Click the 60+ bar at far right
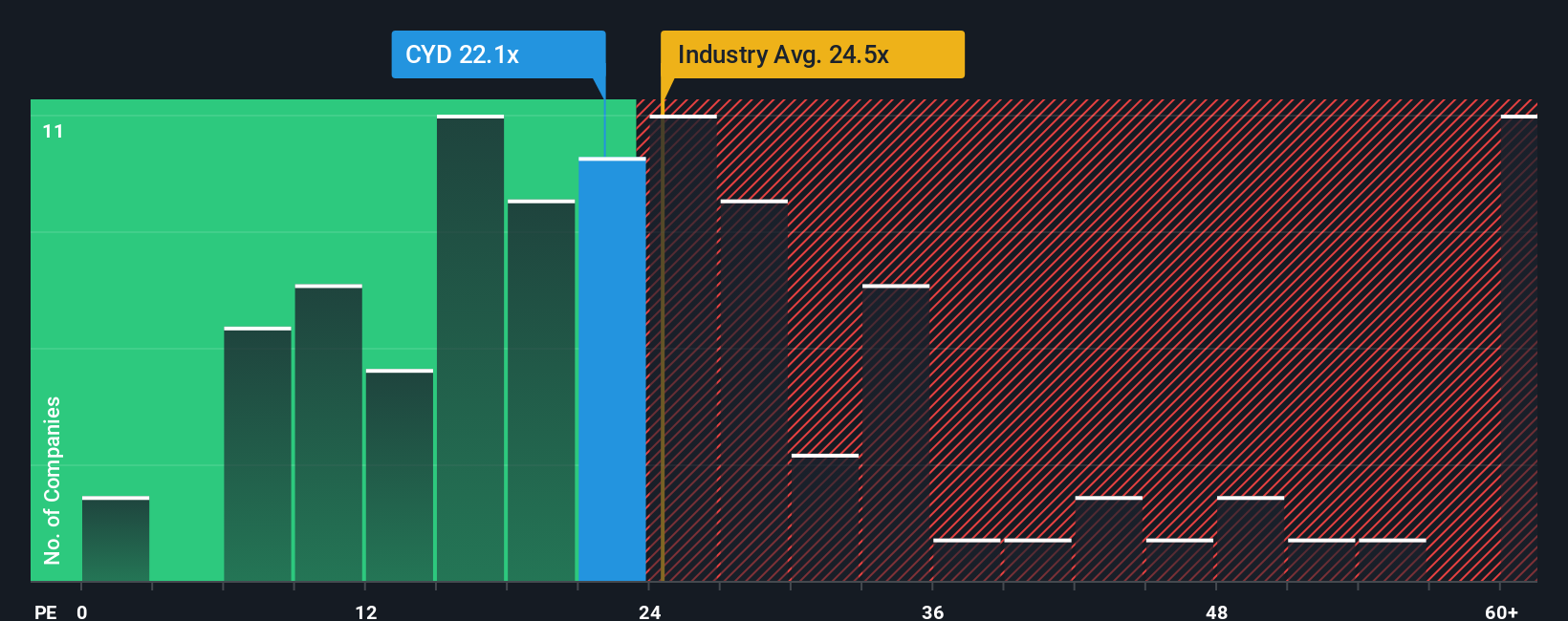Image resolution: width=1568 pixels, height=621 pixels. pyautogui.click(x=1519, y=348)
